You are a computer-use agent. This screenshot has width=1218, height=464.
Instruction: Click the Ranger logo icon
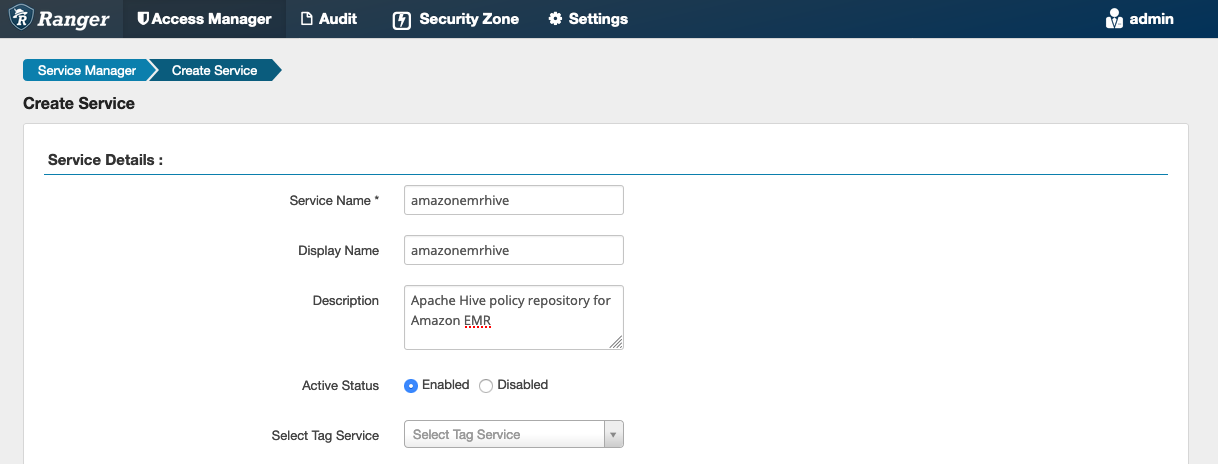click(x=20, y=18)
